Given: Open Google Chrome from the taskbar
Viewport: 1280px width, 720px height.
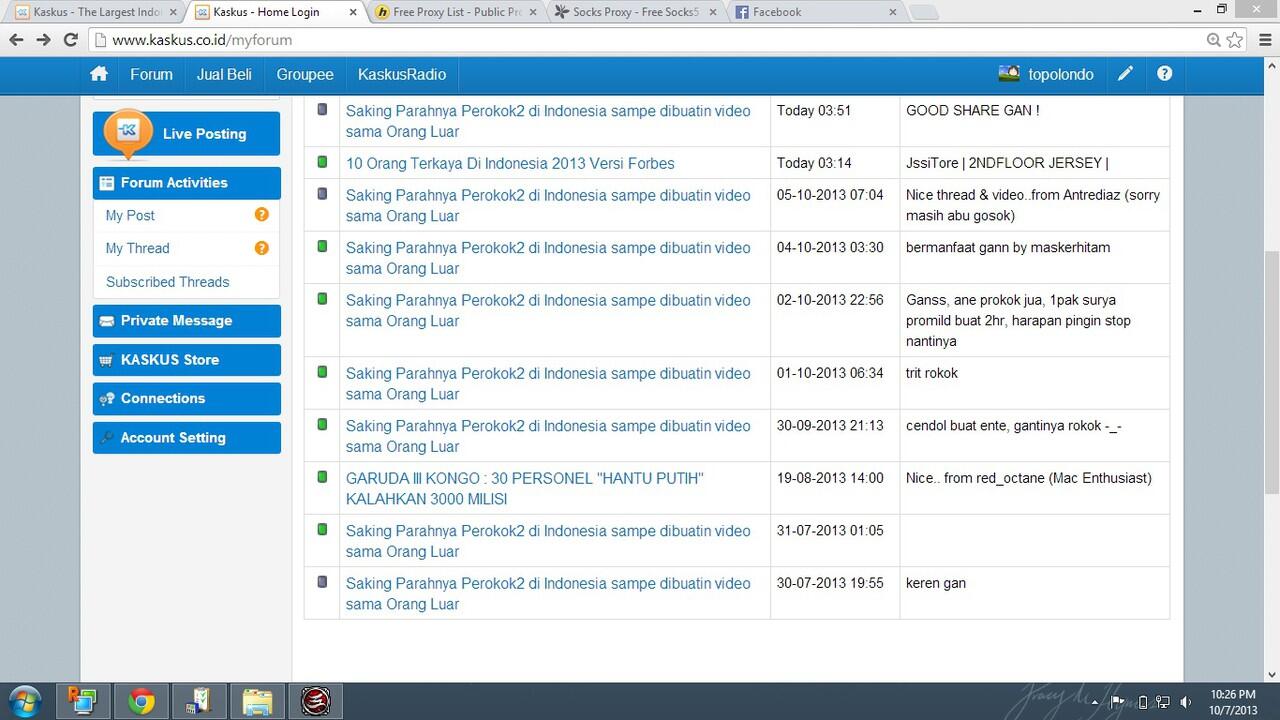Looking at the screenshot, I should tap(141, 702).
